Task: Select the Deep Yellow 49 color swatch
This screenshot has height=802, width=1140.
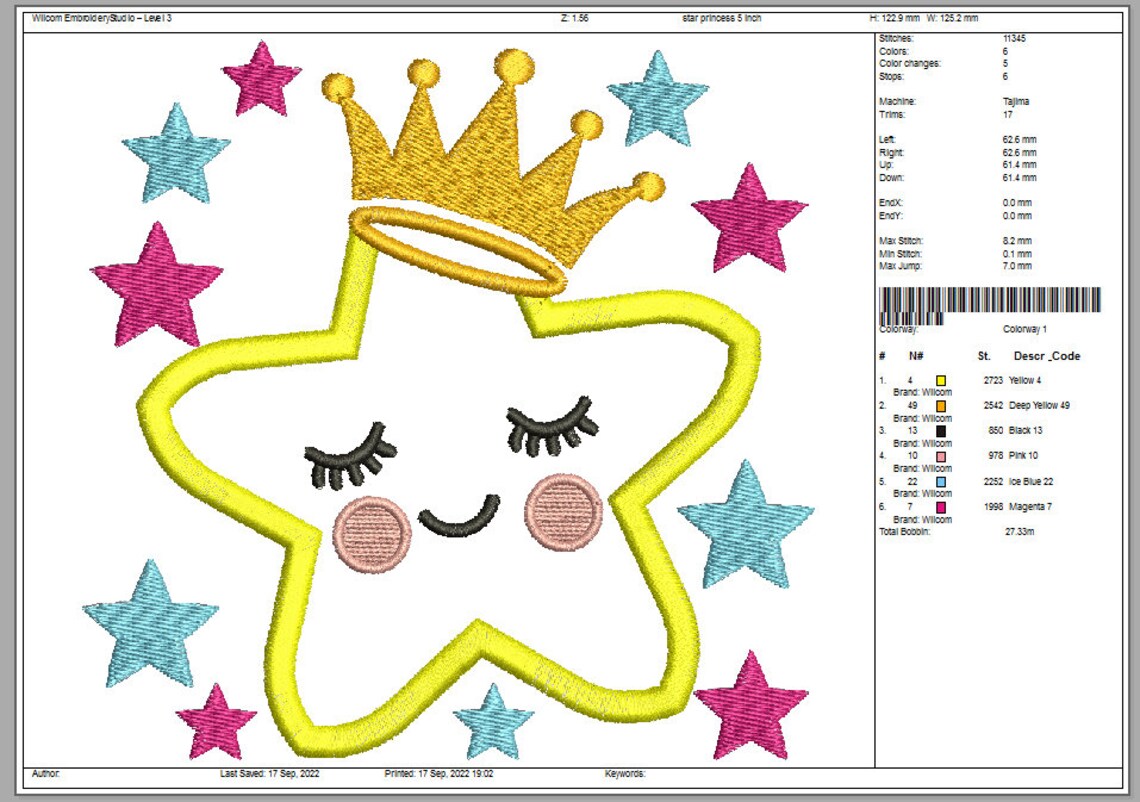Action: click(x=939, y=406)
